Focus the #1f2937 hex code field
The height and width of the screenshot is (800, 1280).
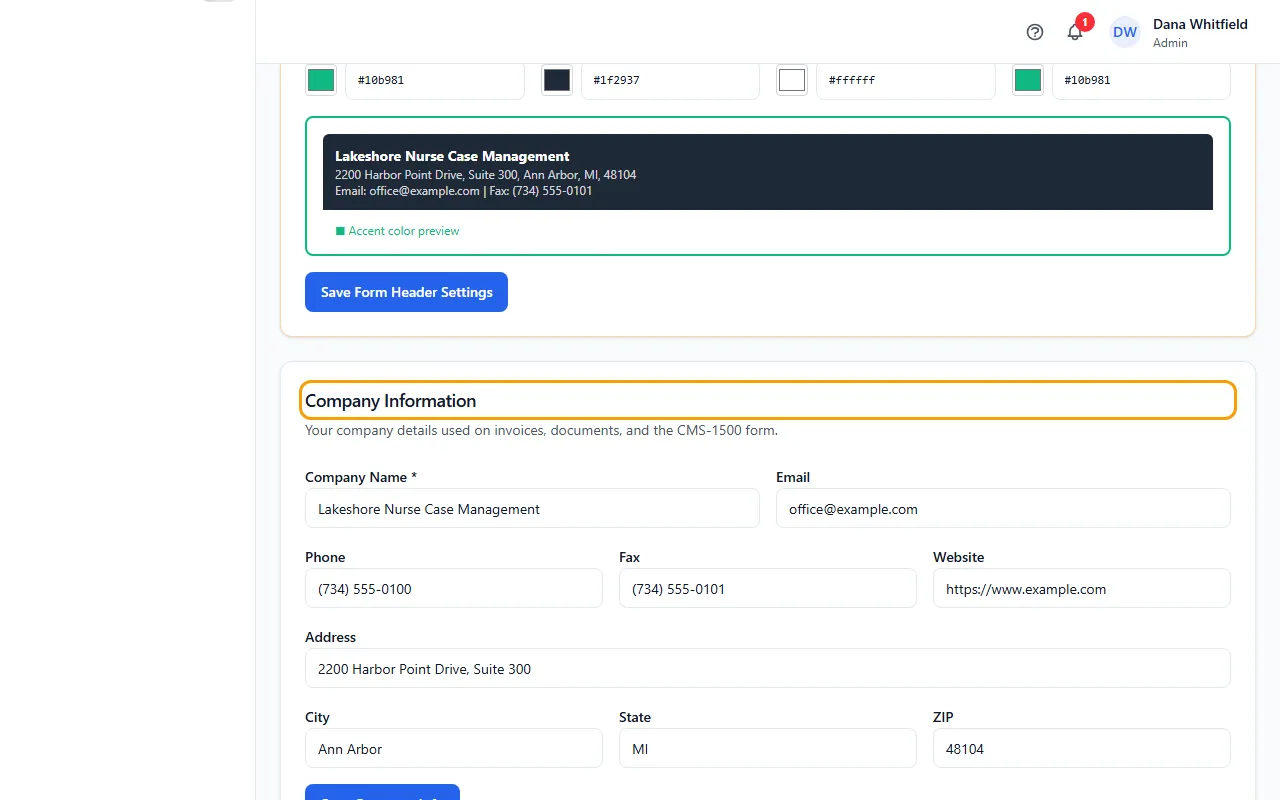670,80
